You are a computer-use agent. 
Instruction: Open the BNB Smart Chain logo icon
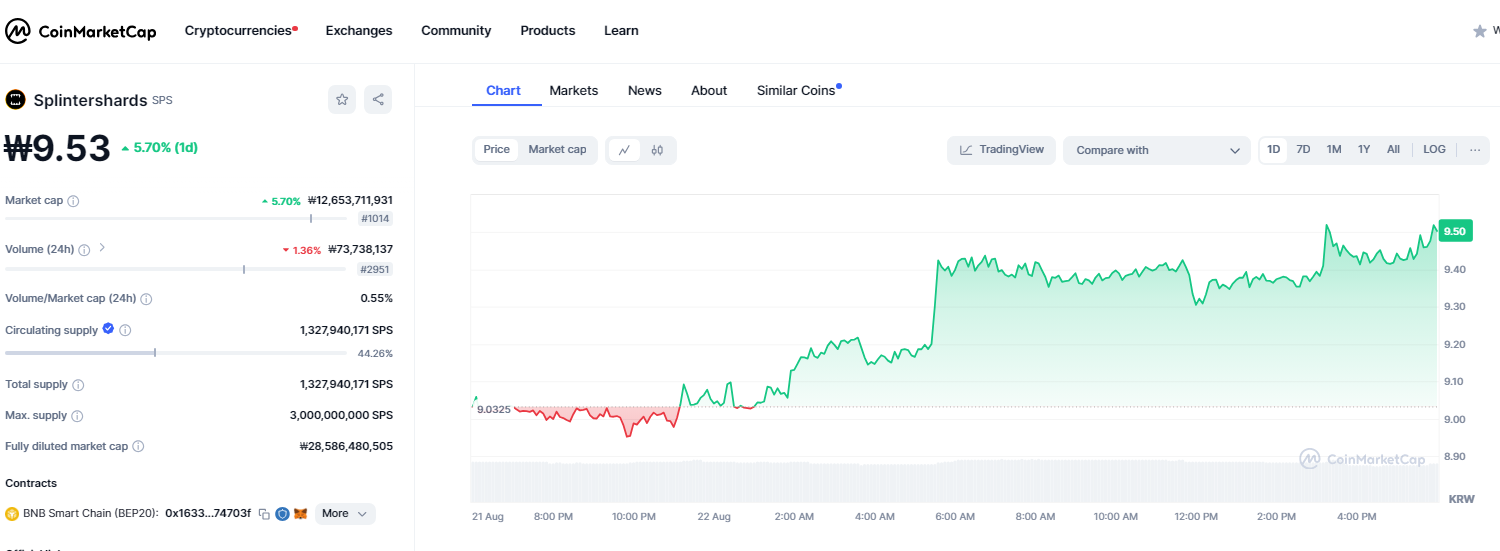(12, 514)
